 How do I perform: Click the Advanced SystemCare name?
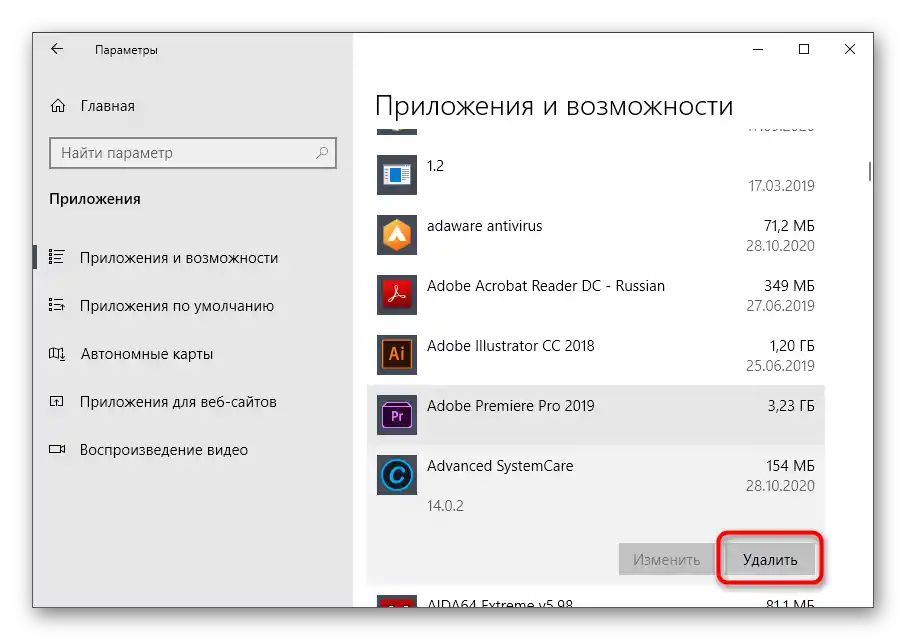tap(500, 466)
